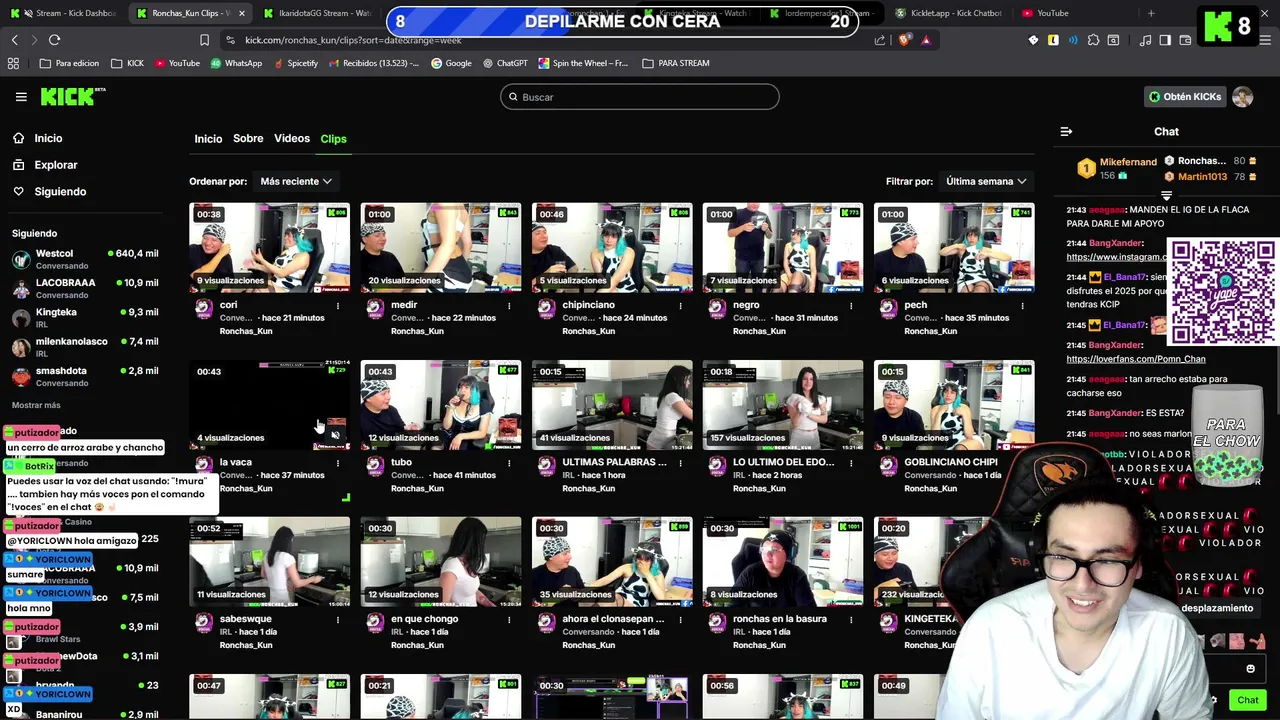Viewport: 1280px width, 720px height.
Task: Expand 'Última semana' filter dropdown
Action: coord(986,181)
